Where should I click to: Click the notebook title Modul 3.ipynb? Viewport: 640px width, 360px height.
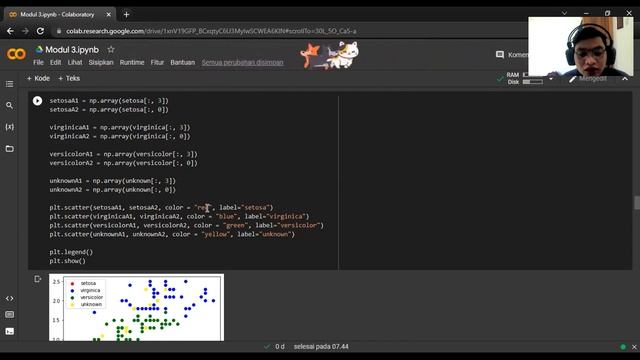[x=72, y=50]
